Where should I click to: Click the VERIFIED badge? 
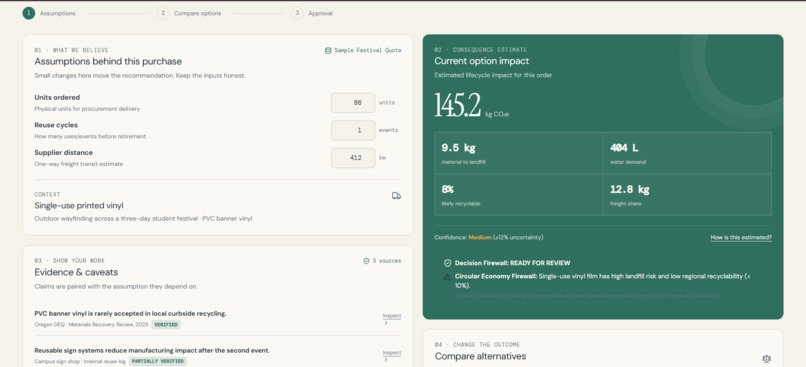coord(166,325)
